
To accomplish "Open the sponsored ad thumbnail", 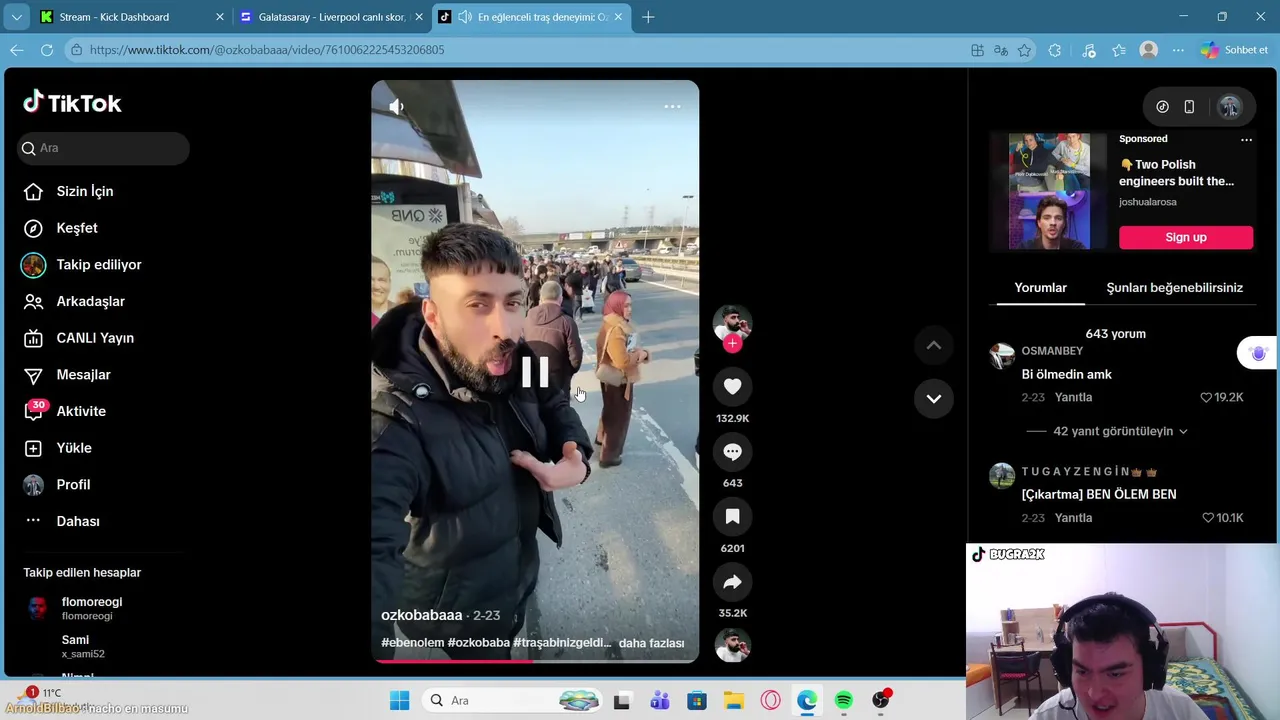I will click(1049, 191).
